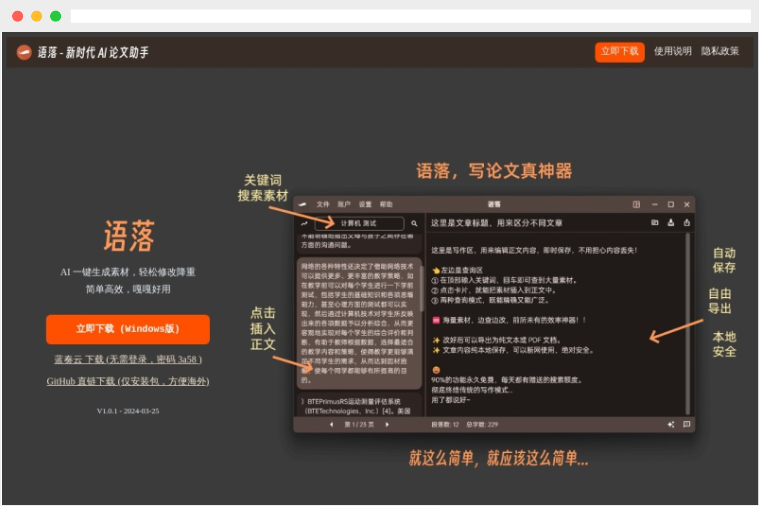
Task: Open the 文件 menu in app window
Action: 323,204
